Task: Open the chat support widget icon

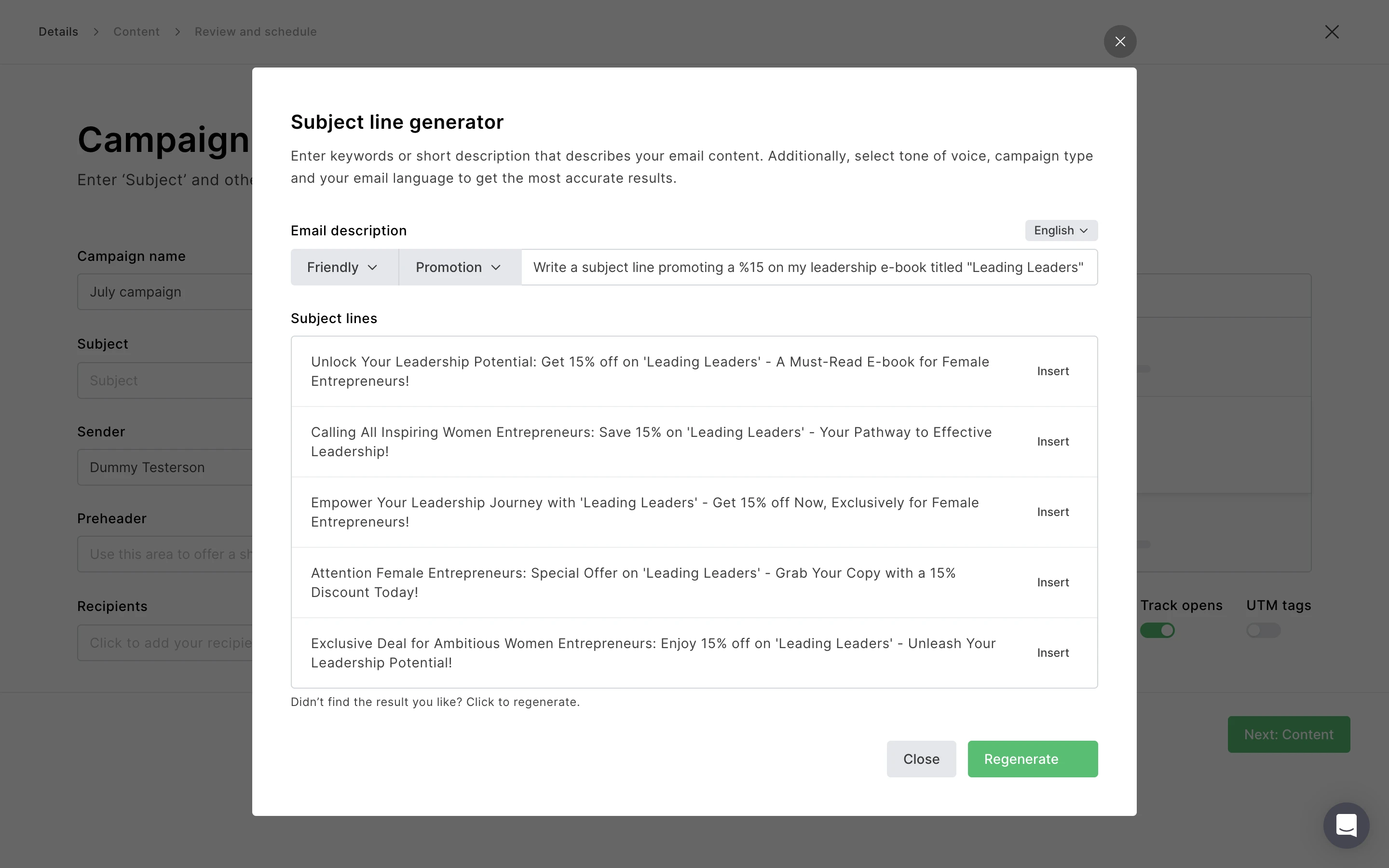Action: (x=1346, y=826)
